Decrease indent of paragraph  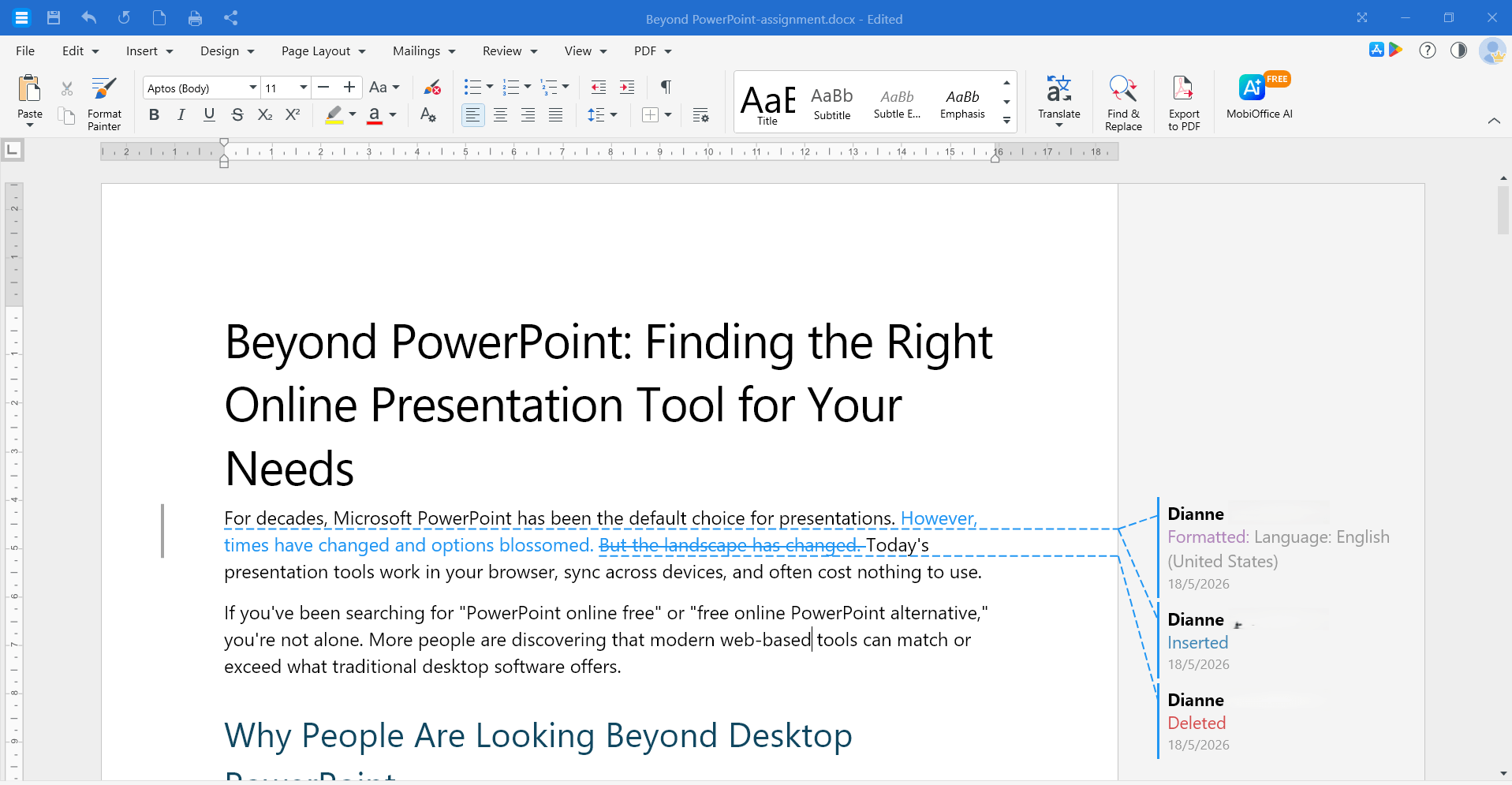point(599,87)
